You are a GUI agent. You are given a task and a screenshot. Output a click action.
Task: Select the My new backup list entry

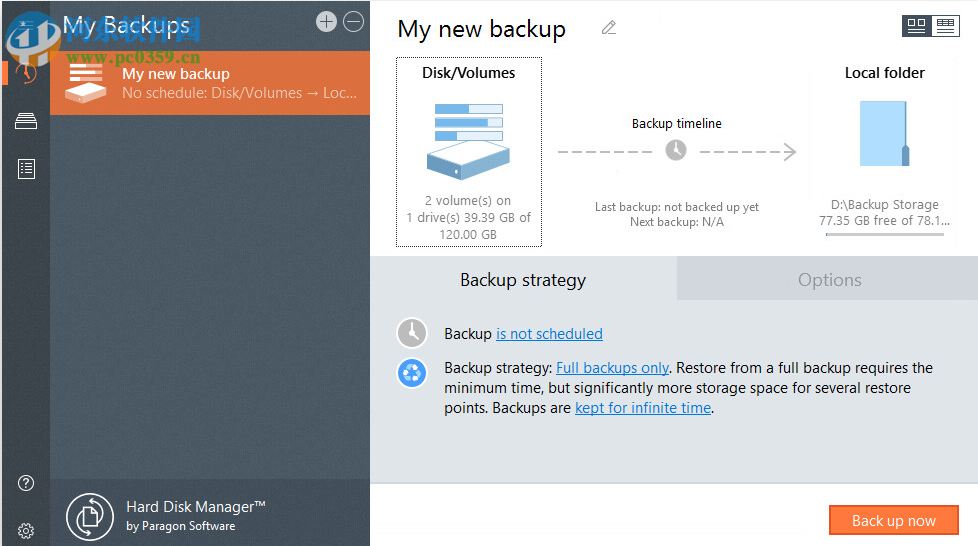(210, 83)
